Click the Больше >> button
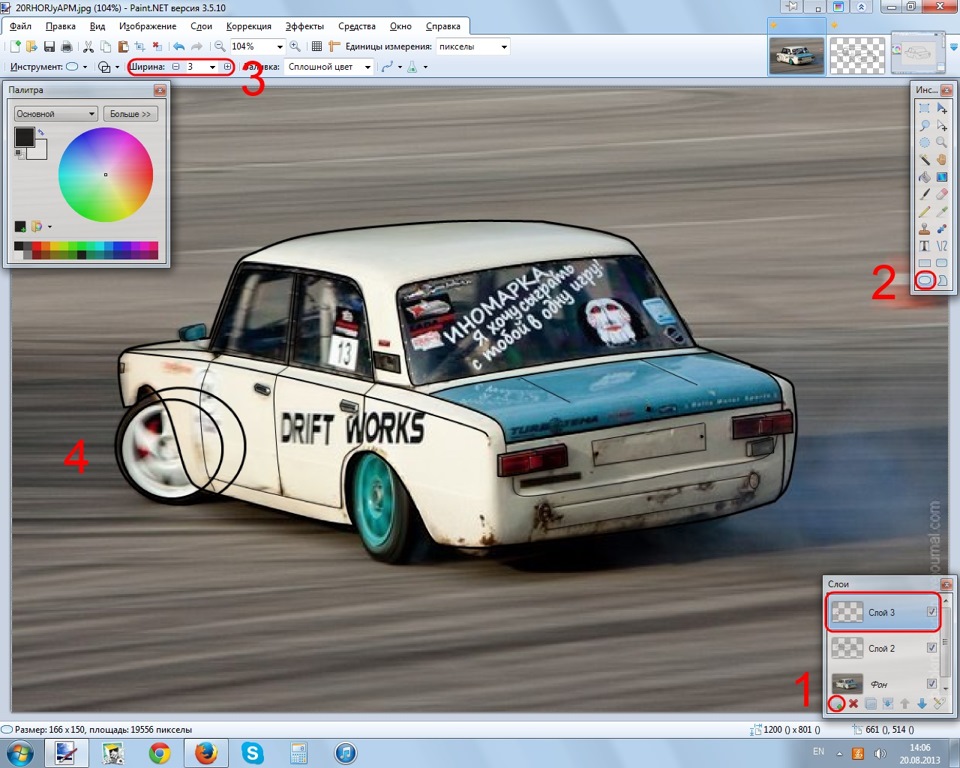960x768 pixels. 130,114
